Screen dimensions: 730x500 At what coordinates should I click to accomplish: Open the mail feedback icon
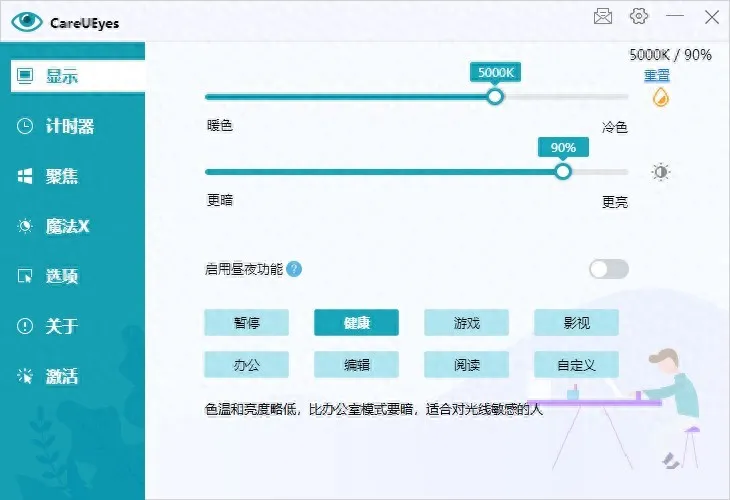(x=603, y=16)
